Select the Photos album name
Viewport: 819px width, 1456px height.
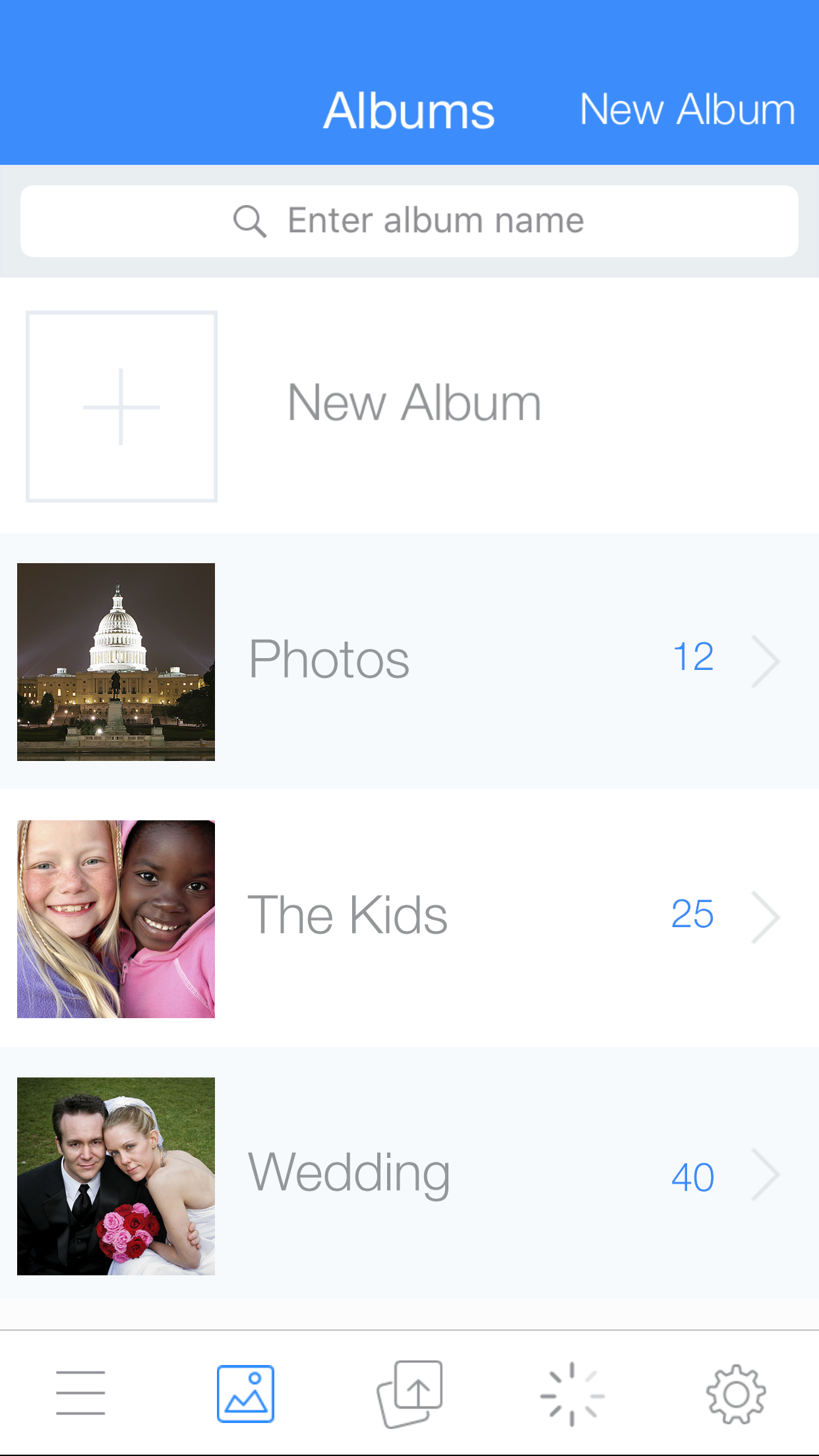coord(329,659)
